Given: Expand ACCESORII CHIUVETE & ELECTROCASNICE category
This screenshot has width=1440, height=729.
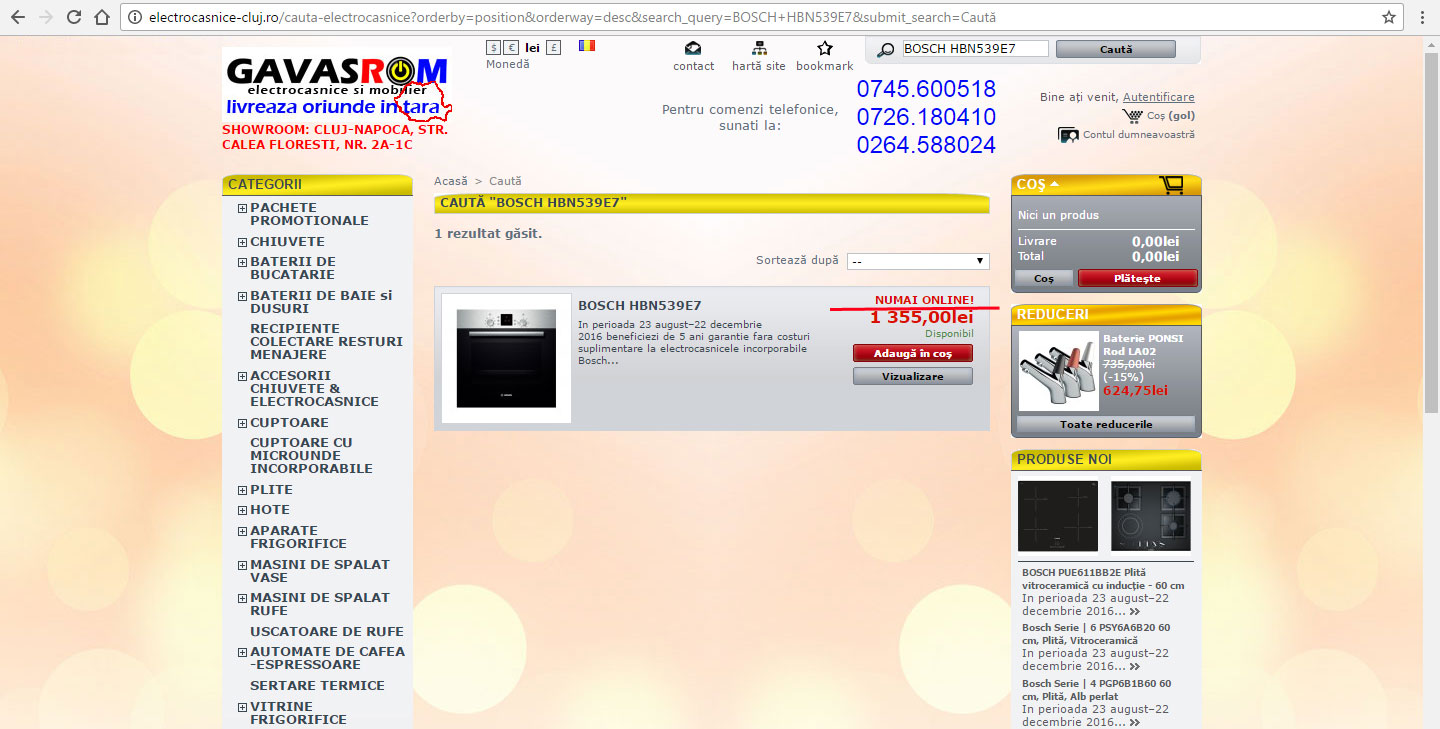Looking at the screenshot, I should click(x=242, y=377).
